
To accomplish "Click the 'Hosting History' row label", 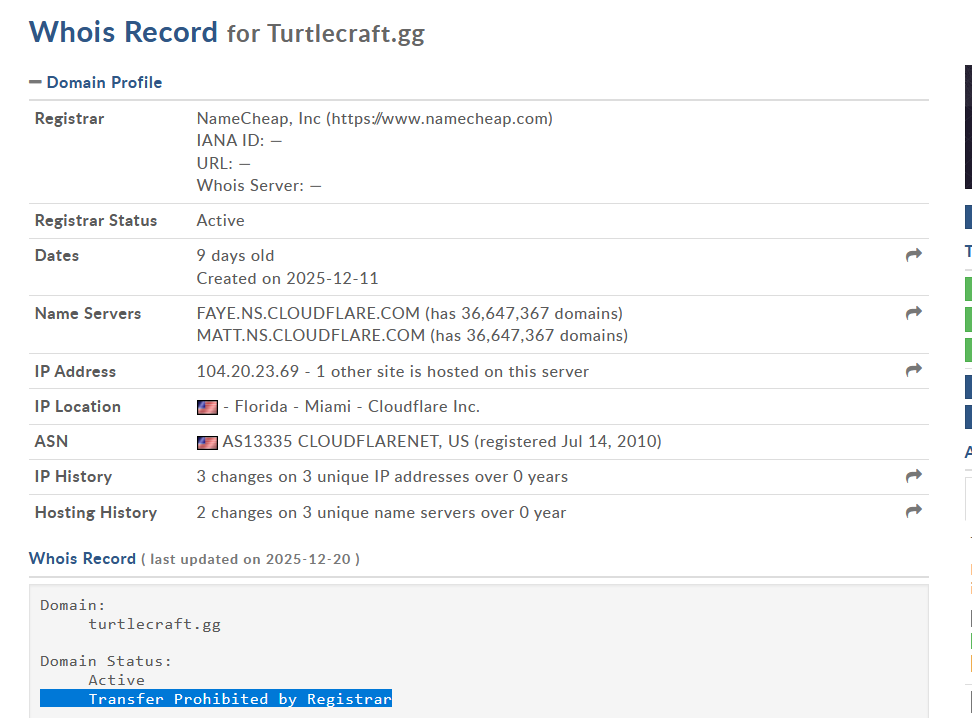I will [96, 513].
